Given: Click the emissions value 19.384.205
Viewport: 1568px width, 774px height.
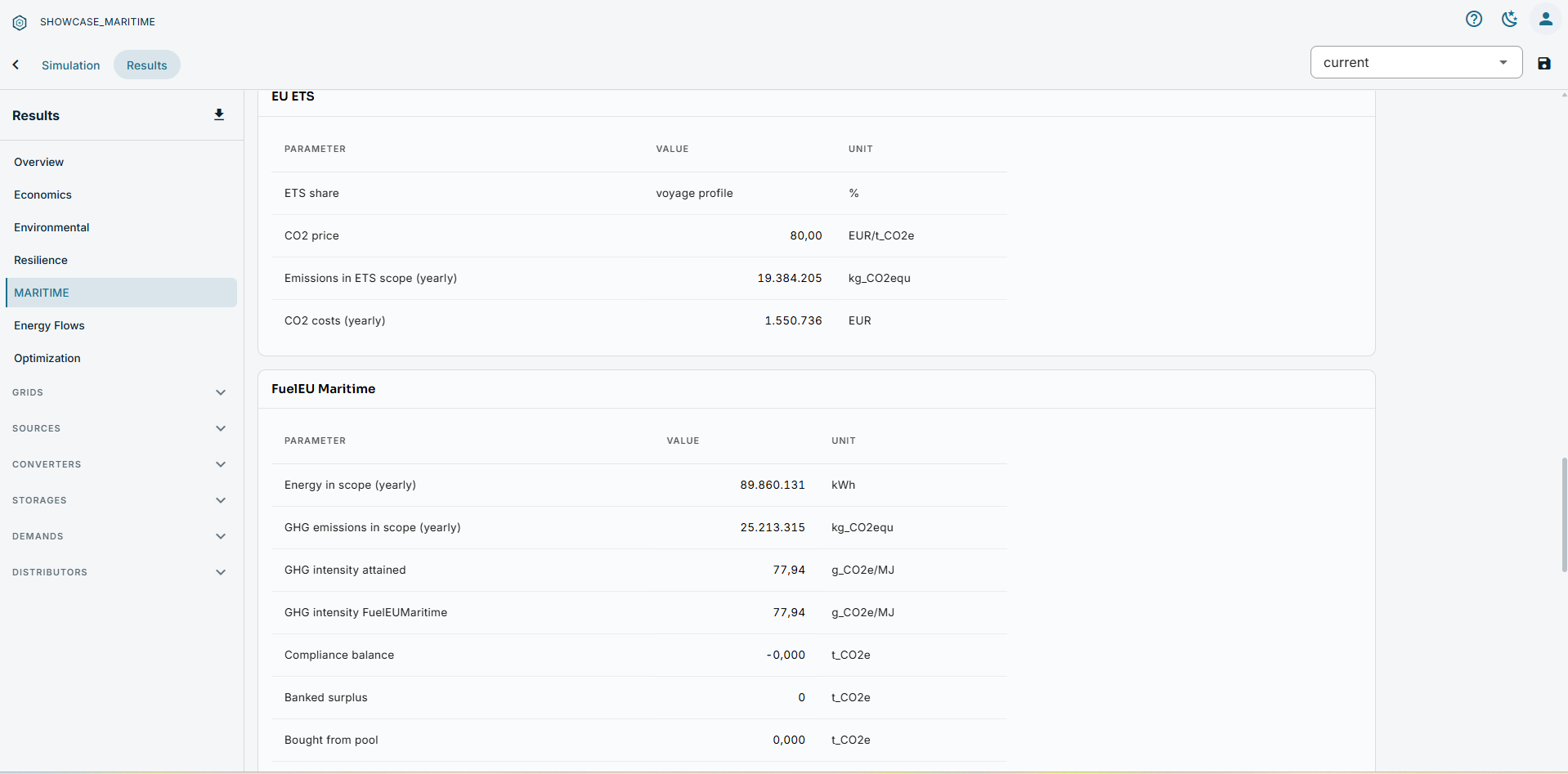Looking at the screenshot, I should (x=789, y=278).
